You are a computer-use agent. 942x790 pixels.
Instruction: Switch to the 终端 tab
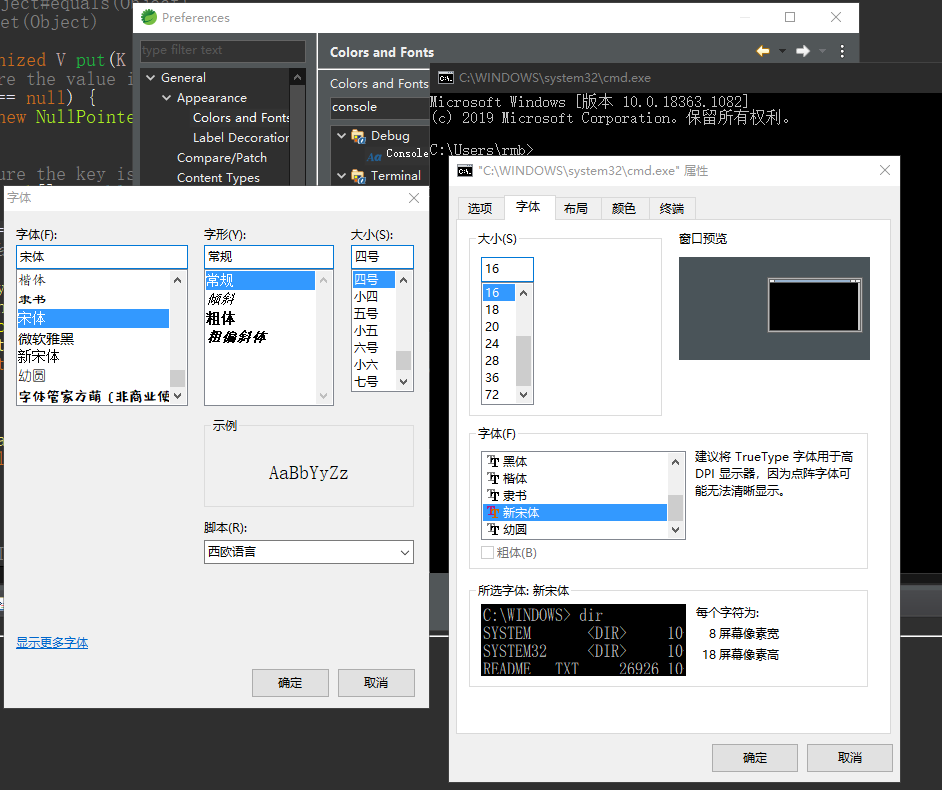click(x=672, y=208)
